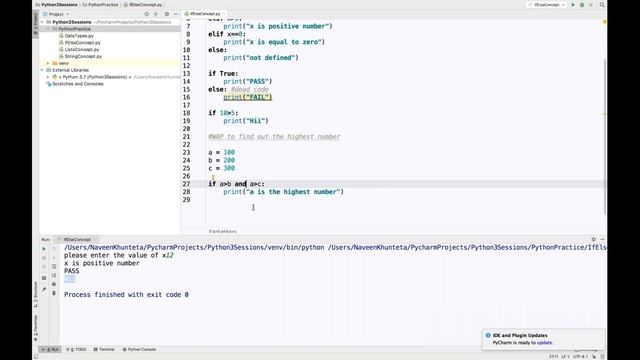Close the IfElseConcept.py editor tab
The image size is (640, 360).
pos(224,14)
